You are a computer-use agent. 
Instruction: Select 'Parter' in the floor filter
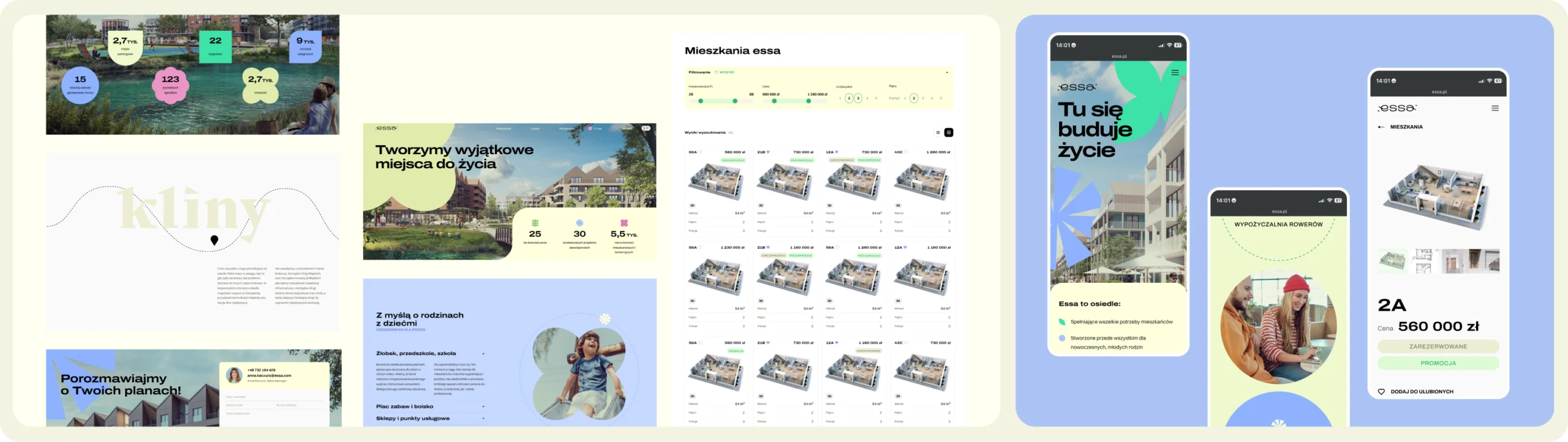(894, 98)
